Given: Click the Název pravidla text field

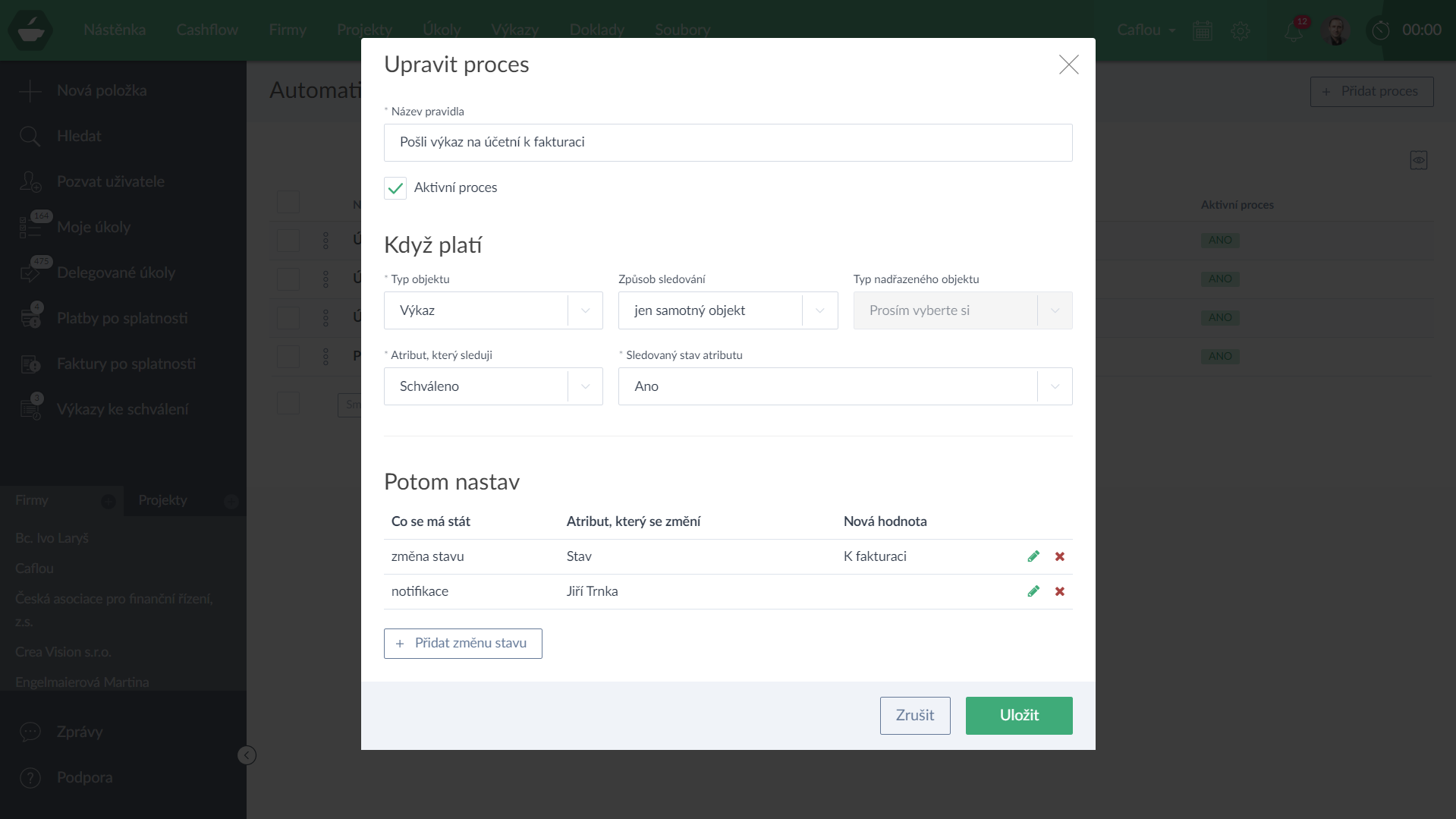Looking at the screenshot, I should (x=728, y=143).
